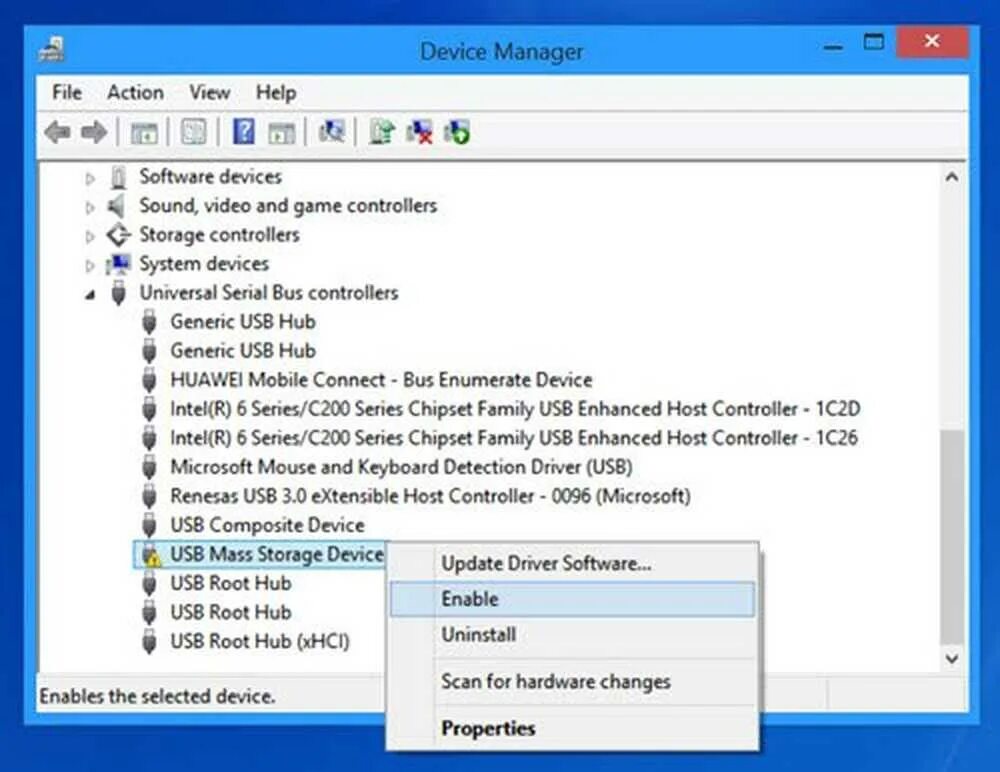The width and height of the screenshot is (1000, 772).
Task: Click the System devices computer icon
Action: click(119, 264)
